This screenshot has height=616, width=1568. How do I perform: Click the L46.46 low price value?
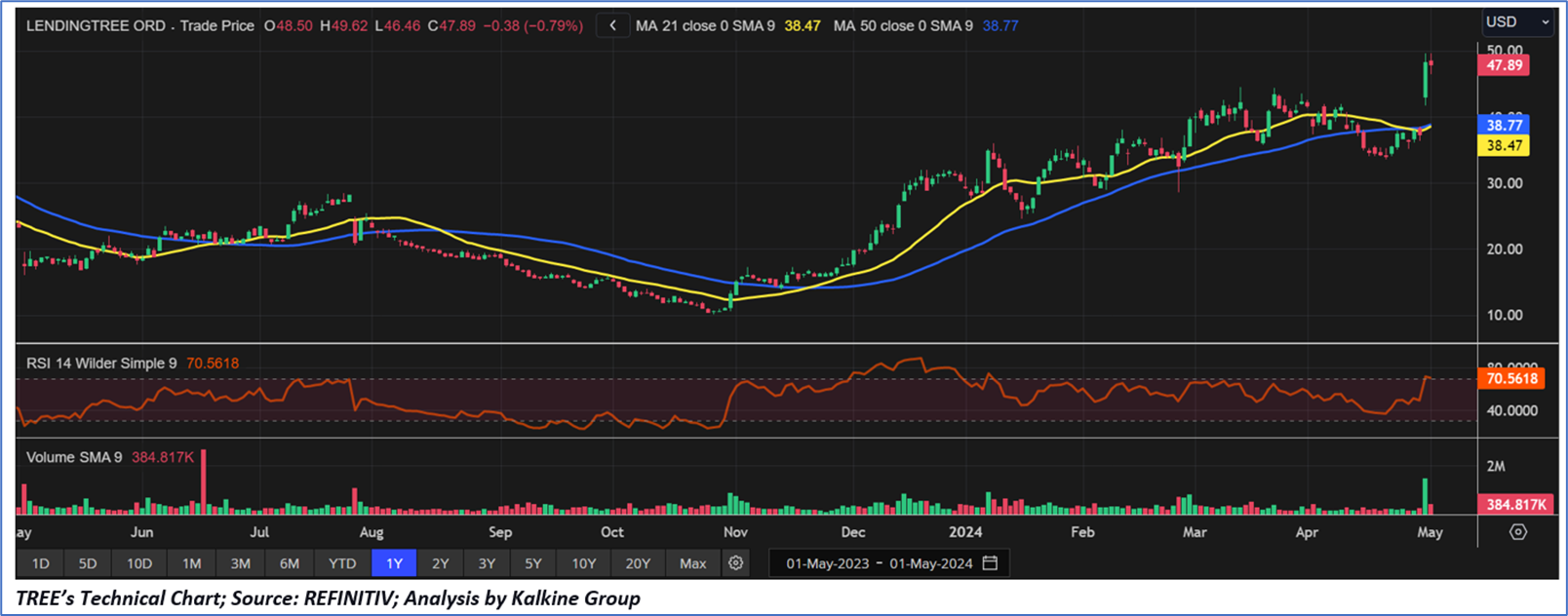click(x=398, y=25)
